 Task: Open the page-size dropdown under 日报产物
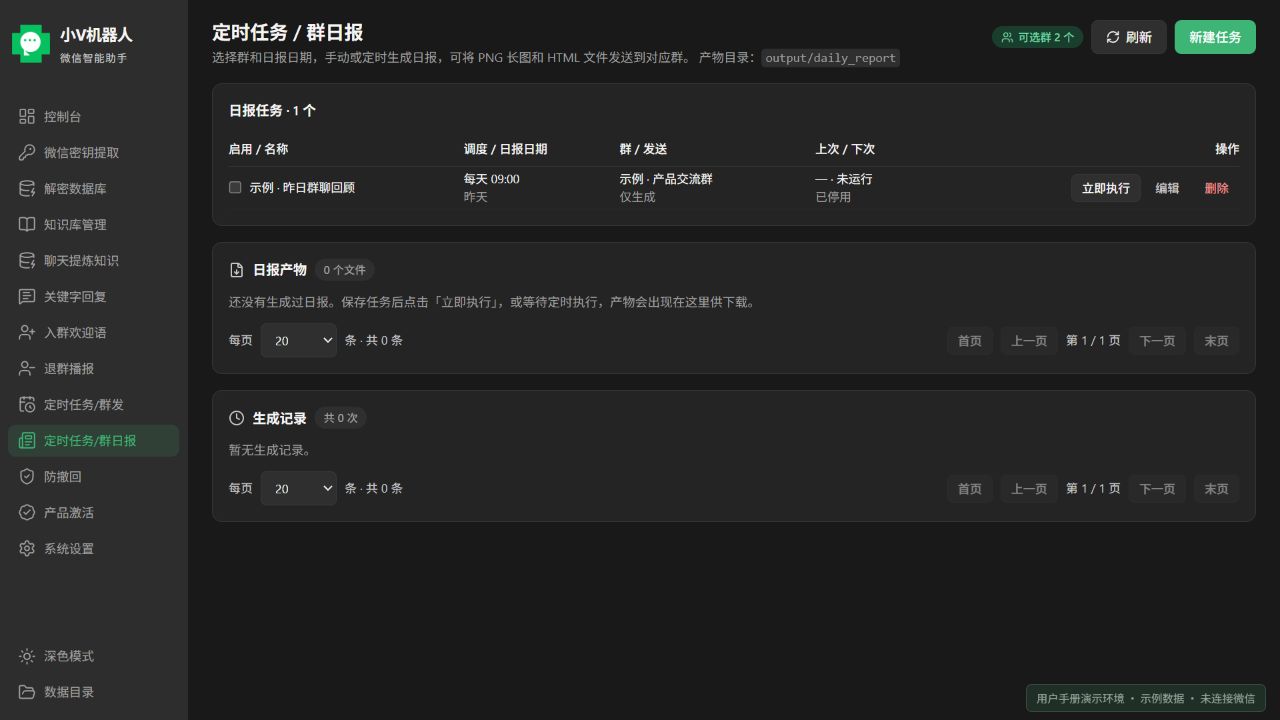299,341
